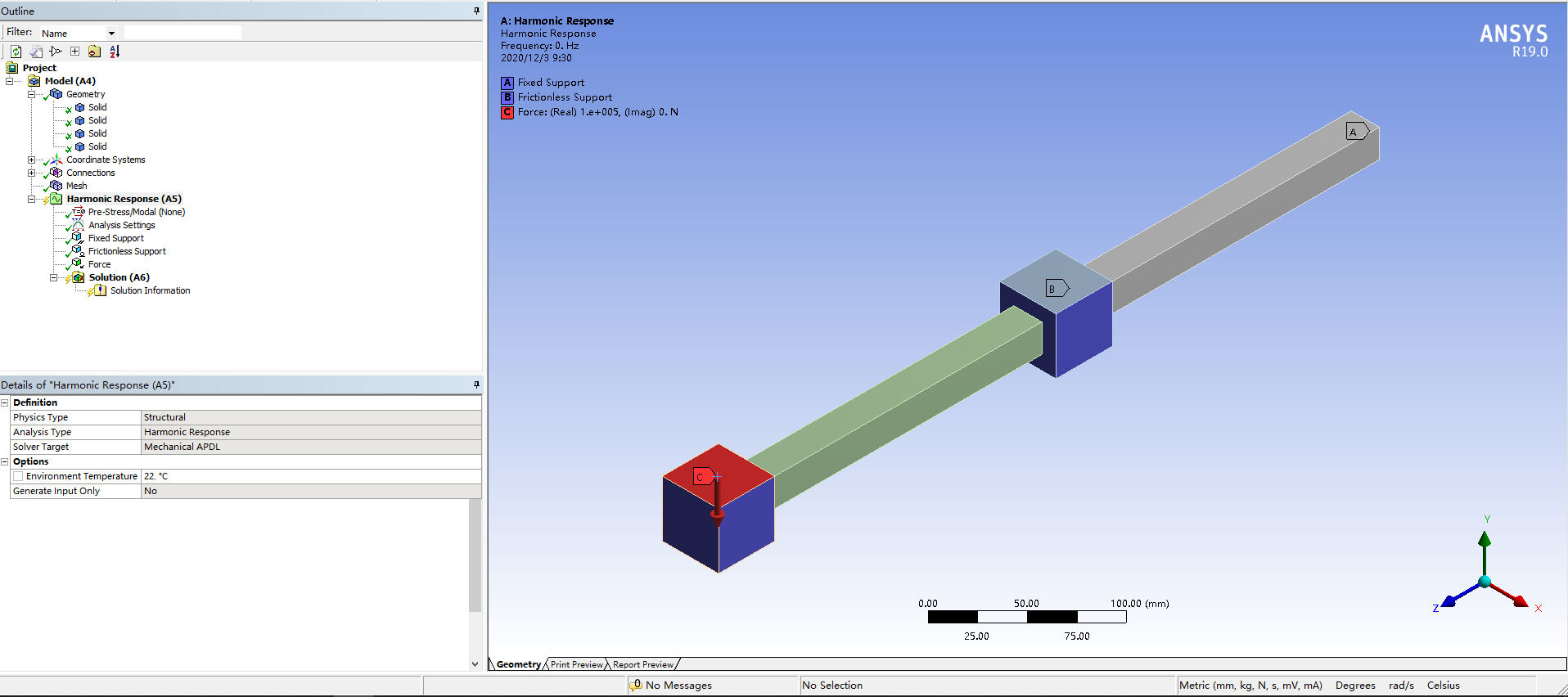This screenshot has height=697, width=1568.
Task: Click the Metric units entry in status bar
Action: [x=1250, y=686]
